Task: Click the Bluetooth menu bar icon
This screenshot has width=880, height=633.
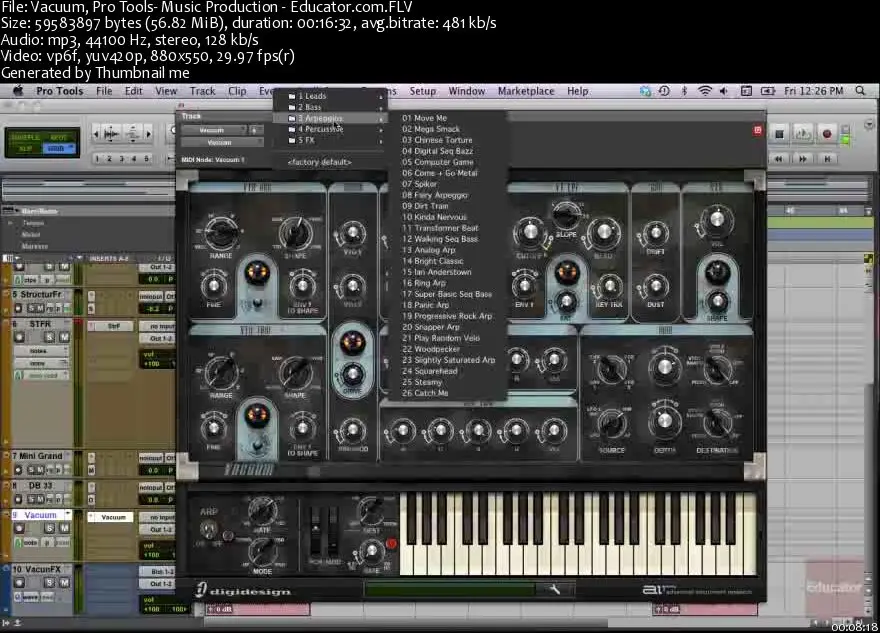Action: click(684, 91)
